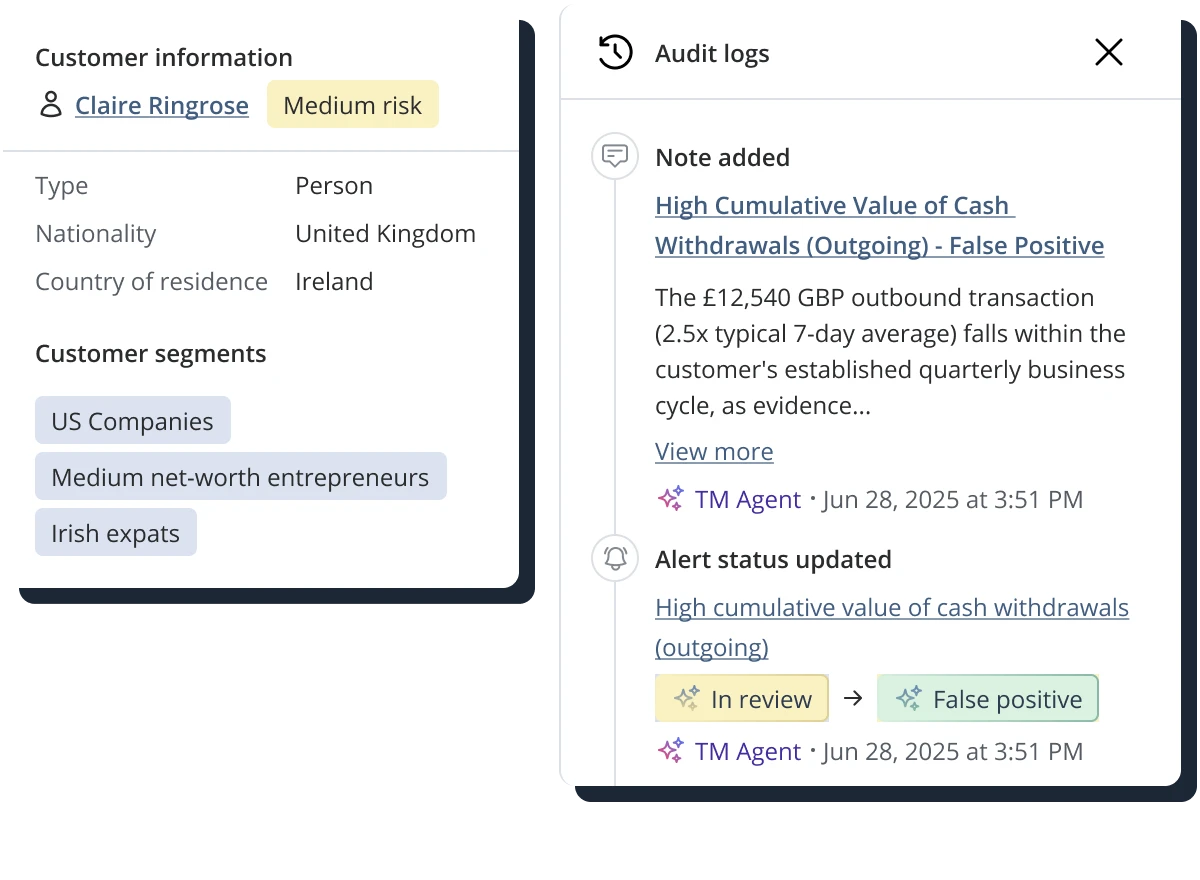The image size is (1200, 880).
Task: Click the audit logs history clock icon
Action: (x=615, y=53)
